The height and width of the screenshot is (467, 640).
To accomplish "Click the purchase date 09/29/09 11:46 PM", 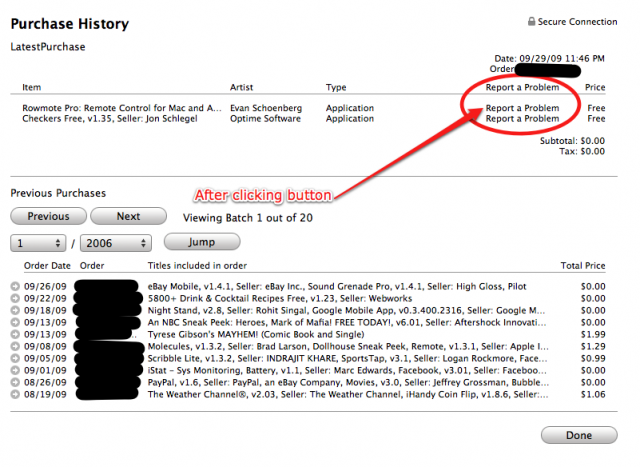I will [562, 58].
